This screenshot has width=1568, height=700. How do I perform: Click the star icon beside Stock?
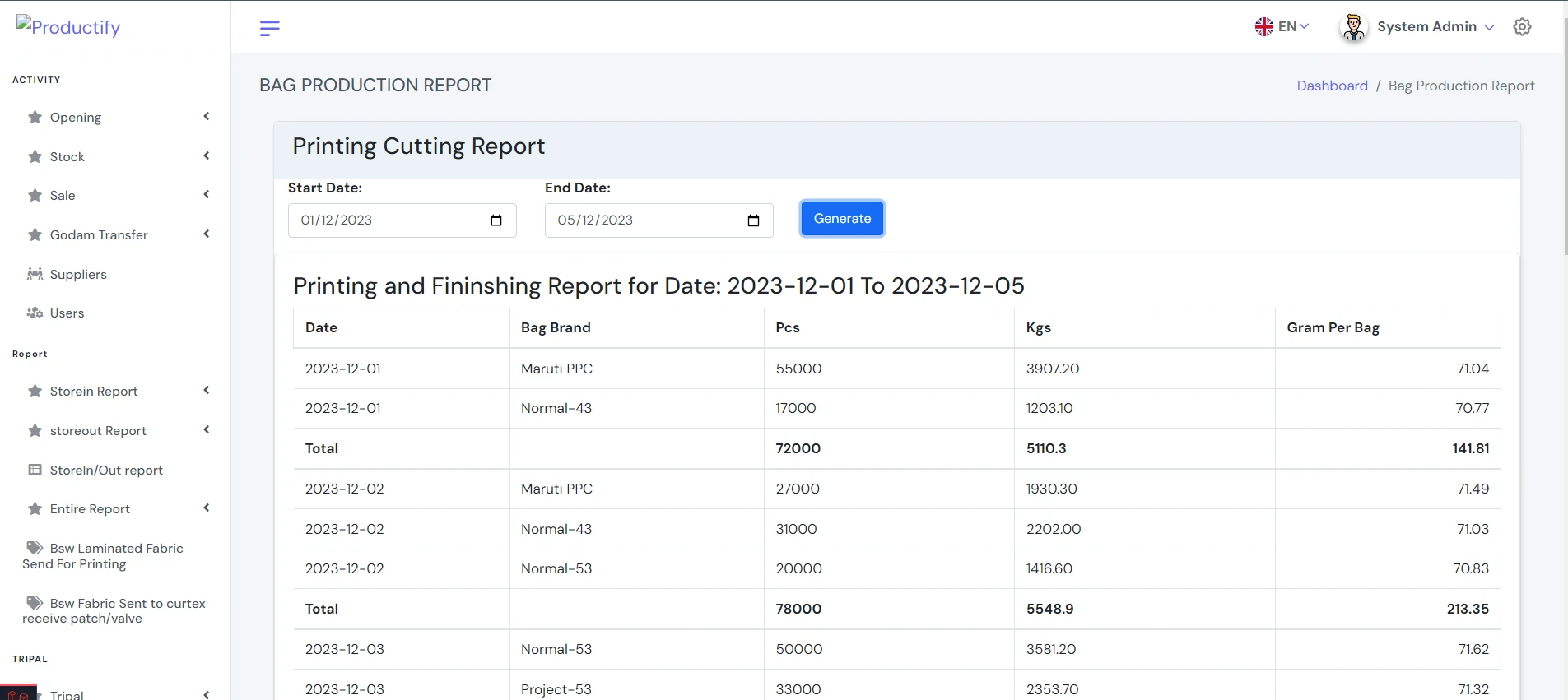(x=35, y=156)
